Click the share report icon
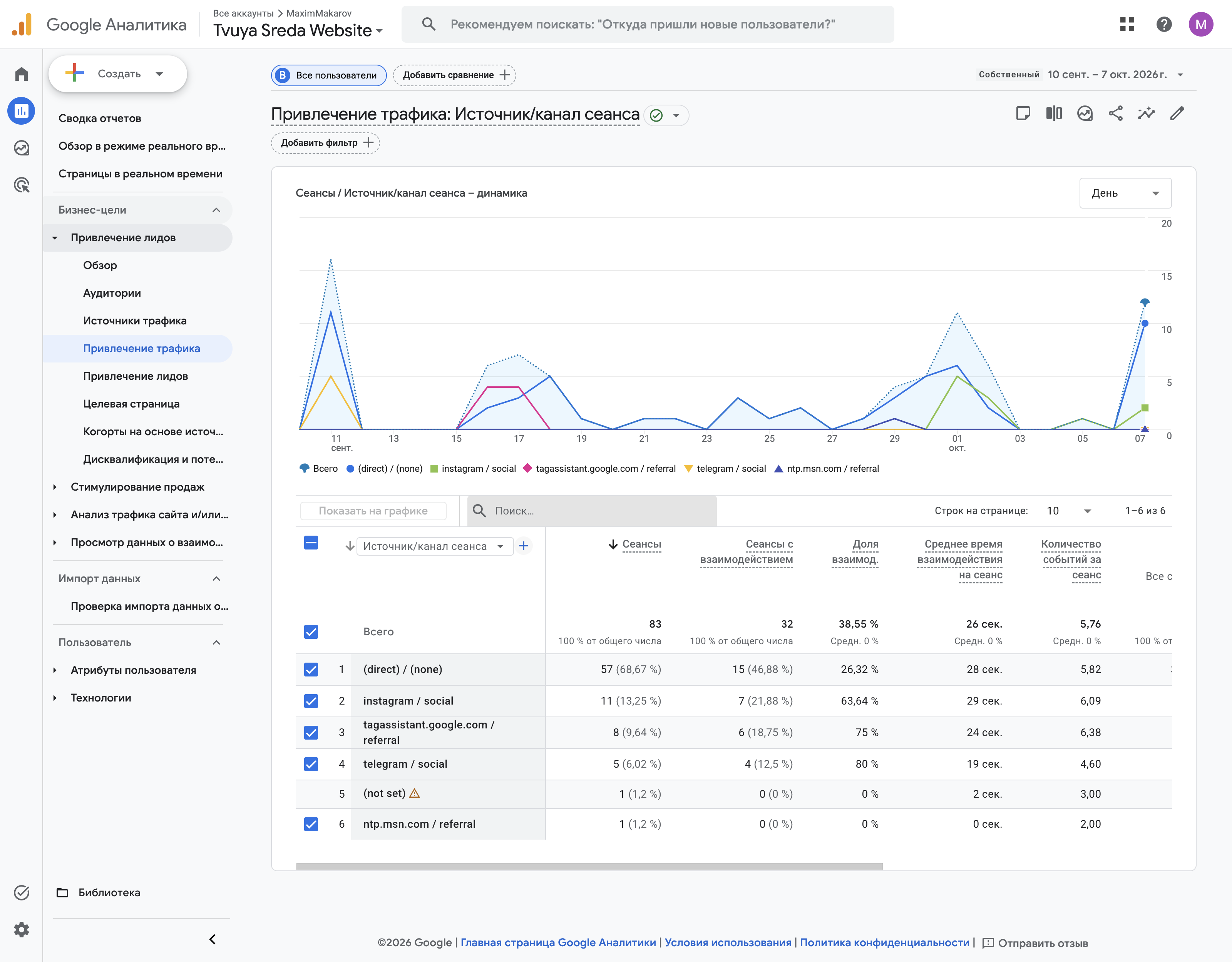Screen dimensions: 1232x962 point(1115,114)
